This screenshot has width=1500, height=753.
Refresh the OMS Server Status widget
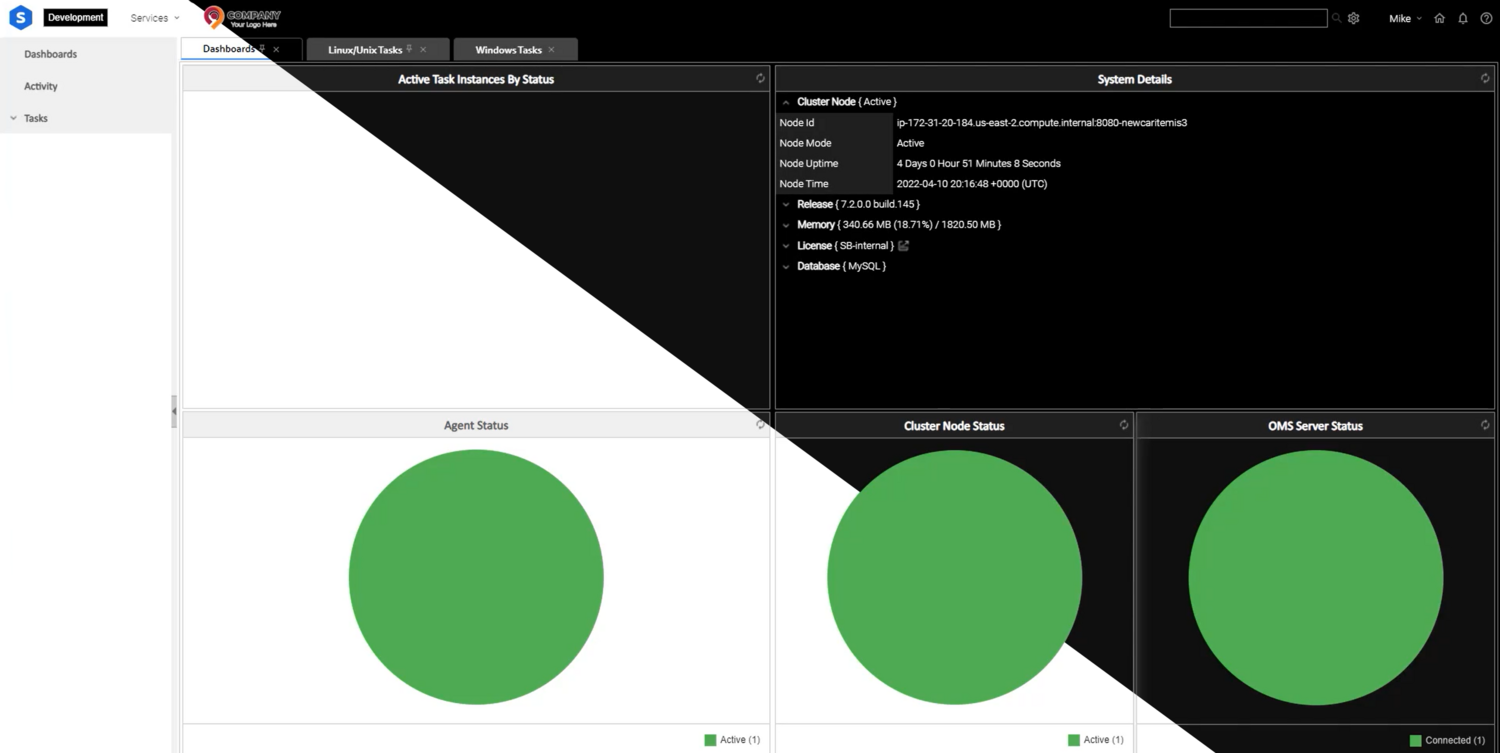[1485, 425]
